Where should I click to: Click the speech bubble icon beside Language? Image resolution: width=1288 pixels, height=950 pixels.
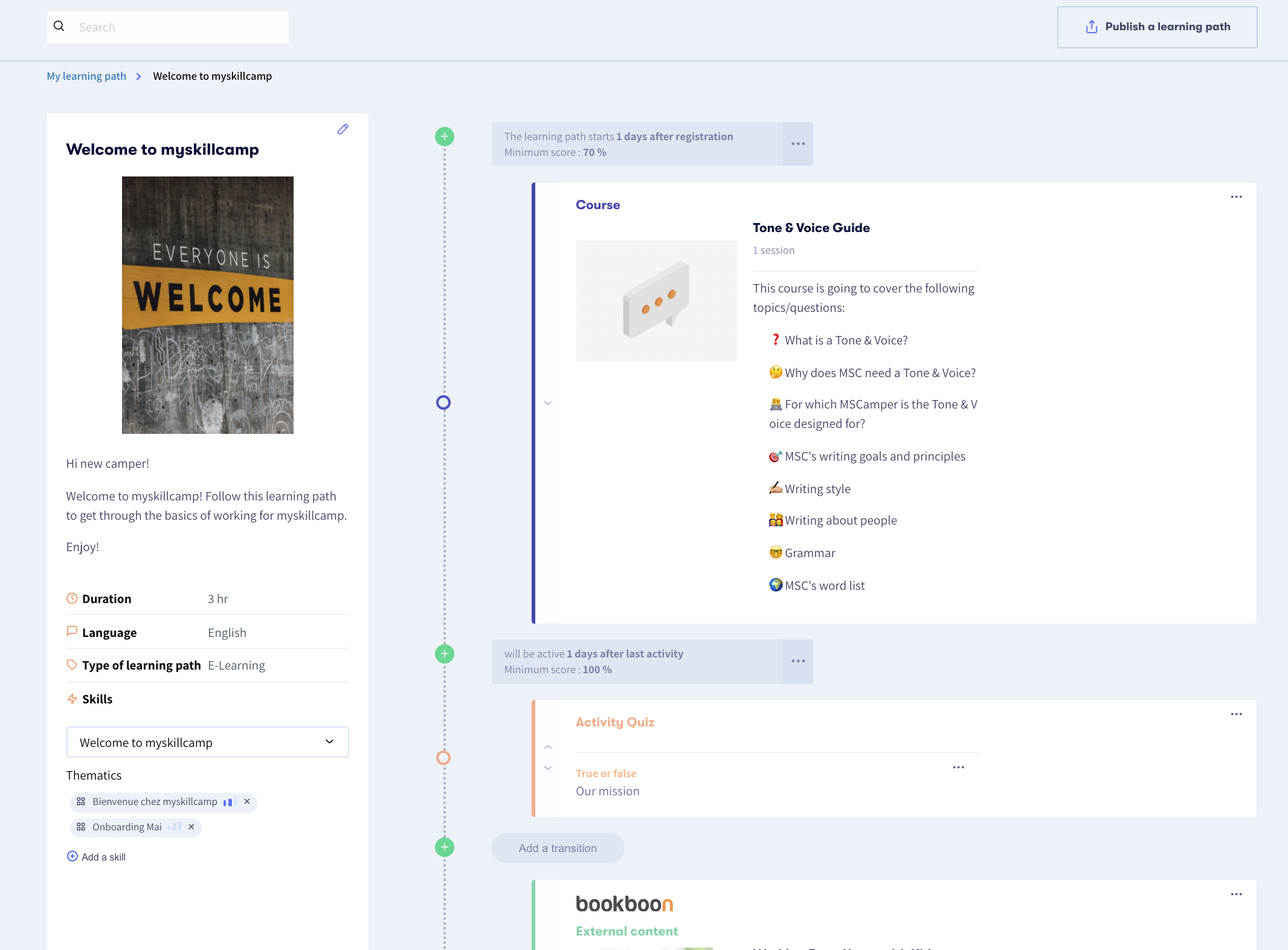[72, 631]
